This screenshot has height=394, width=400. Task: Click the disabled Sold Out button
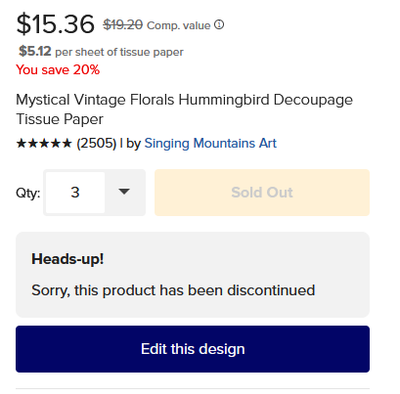[262, 192]
